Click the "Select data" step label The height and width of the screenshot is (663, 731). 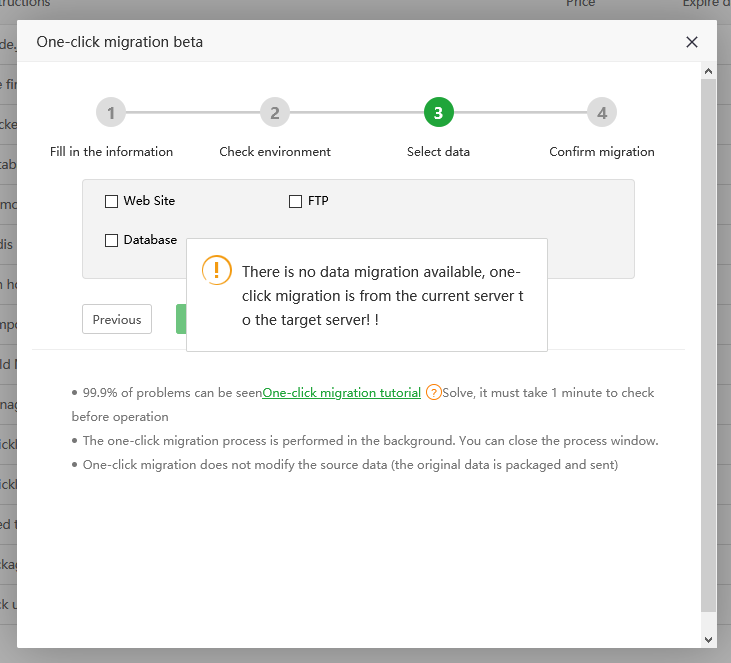438,152
